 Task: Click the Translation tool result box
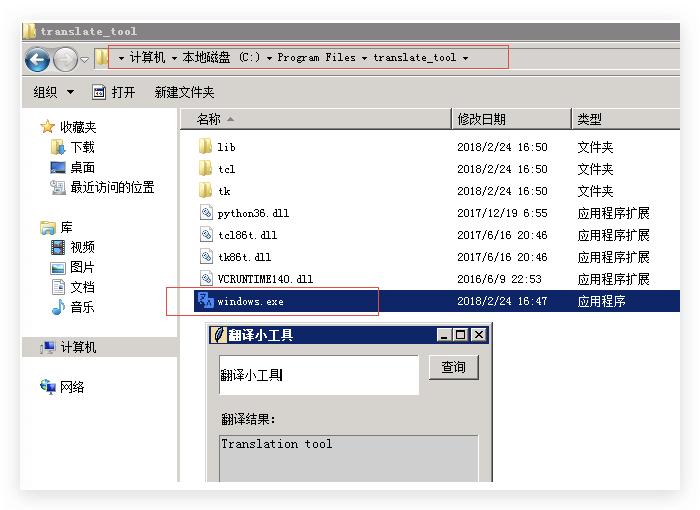pyautogui.click(x=348, y=458)
